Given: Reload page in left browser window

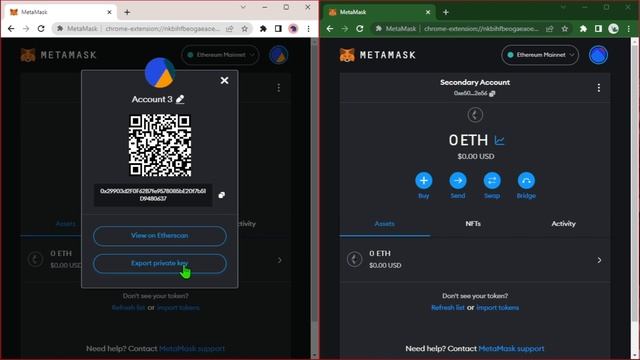Looking at the screenshot, I should 41,29.
